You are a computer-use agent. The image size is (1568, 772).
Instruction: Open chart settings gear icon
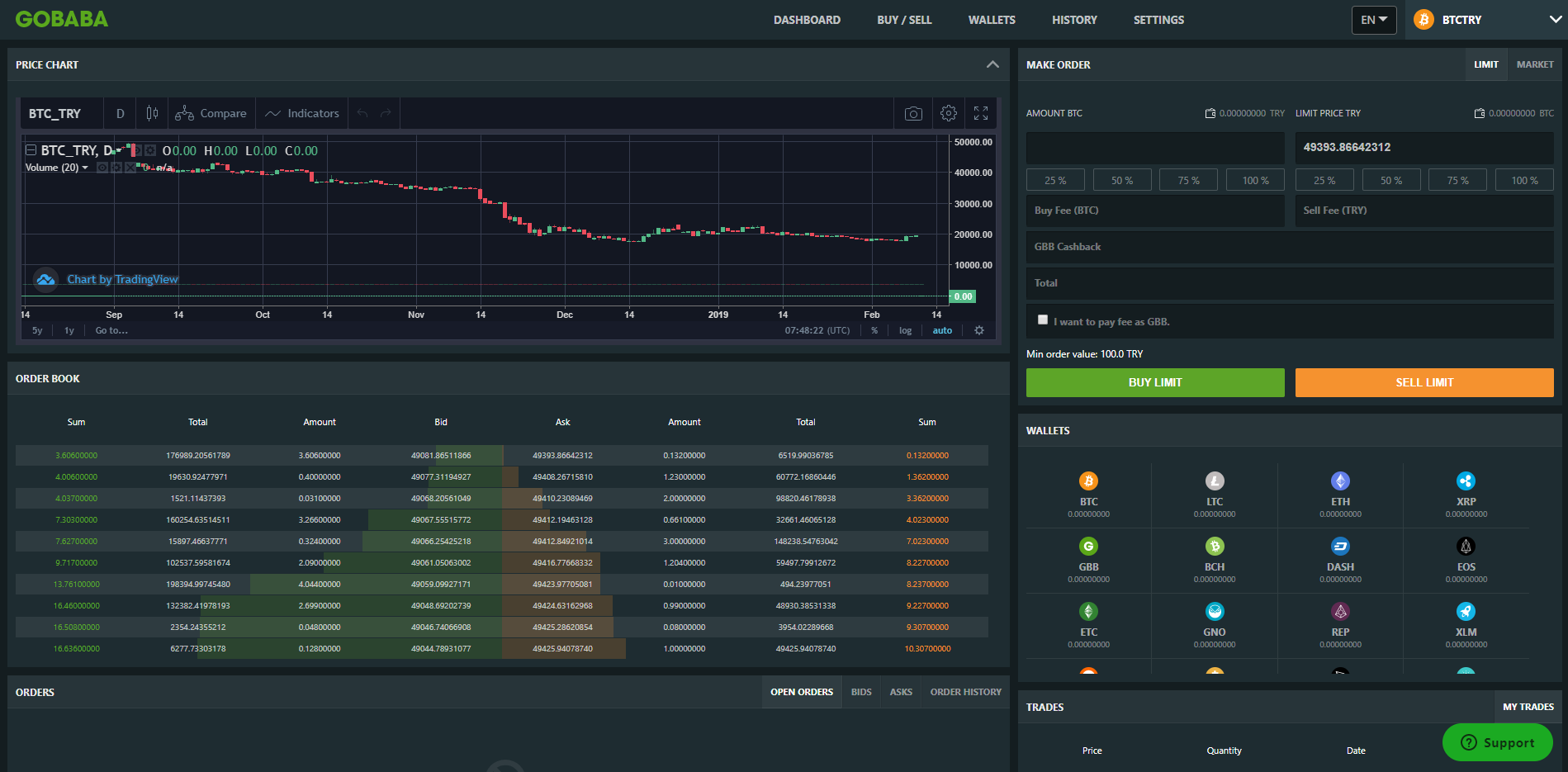949,113
